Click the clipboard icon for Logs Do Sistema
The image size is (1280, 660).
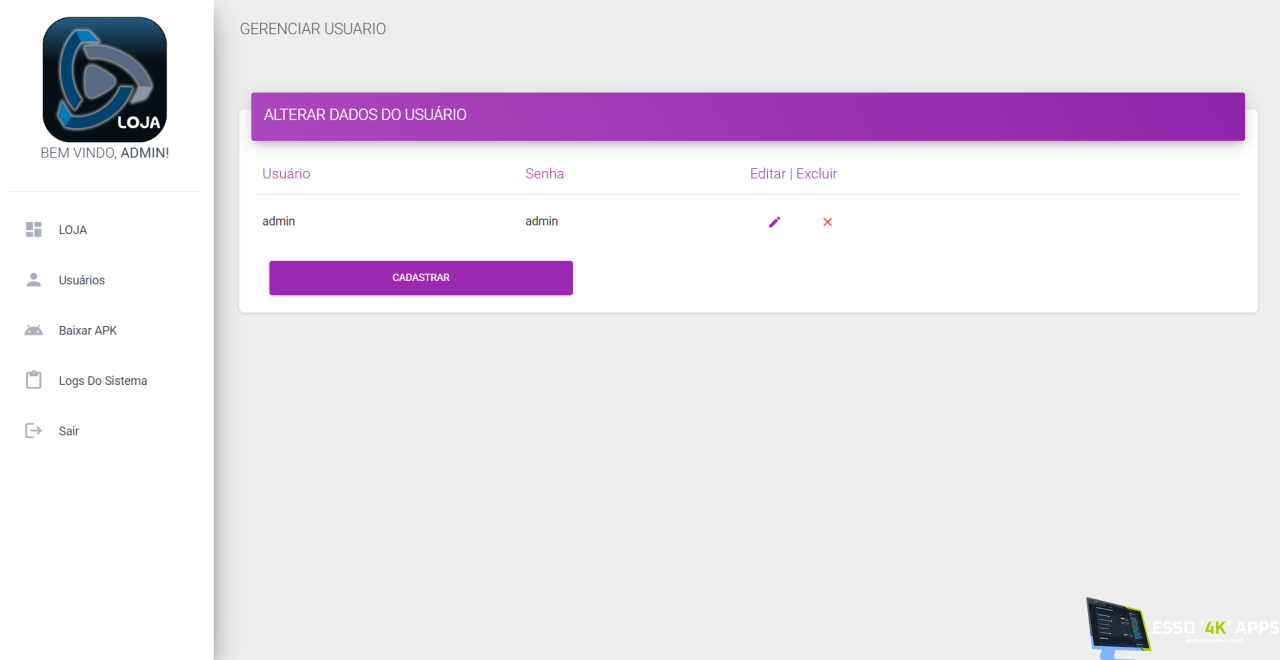click(33, 381)
